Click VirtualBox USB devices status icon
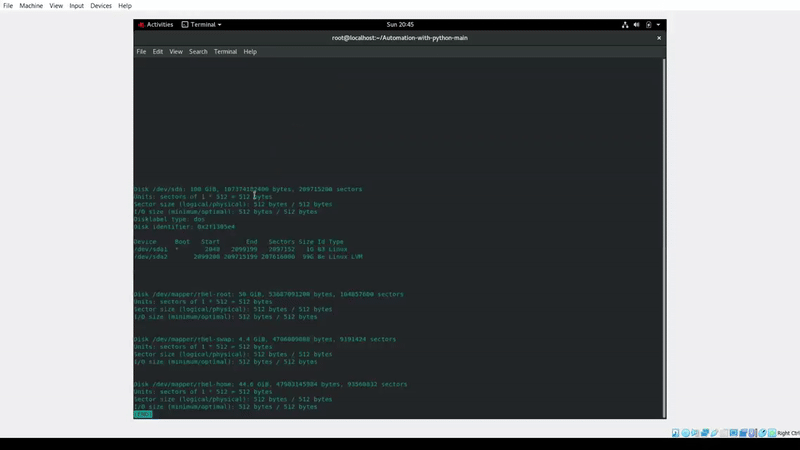The height and width of the screenshot is (450, 800). (x=714, y=433)
